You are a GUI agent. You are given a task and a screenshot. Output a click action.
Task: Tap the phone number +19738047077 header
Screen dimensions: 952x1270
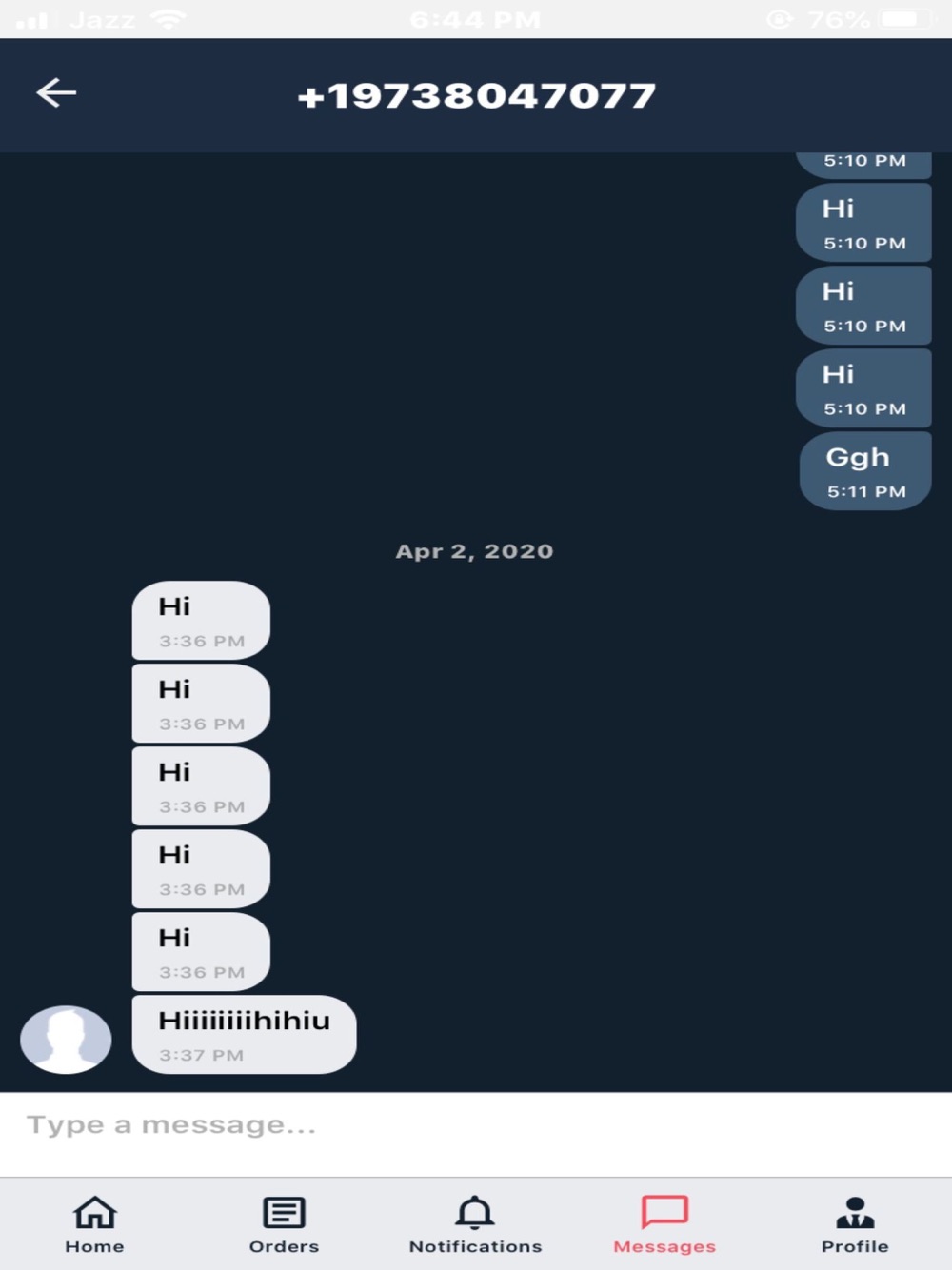coord(476,95)
